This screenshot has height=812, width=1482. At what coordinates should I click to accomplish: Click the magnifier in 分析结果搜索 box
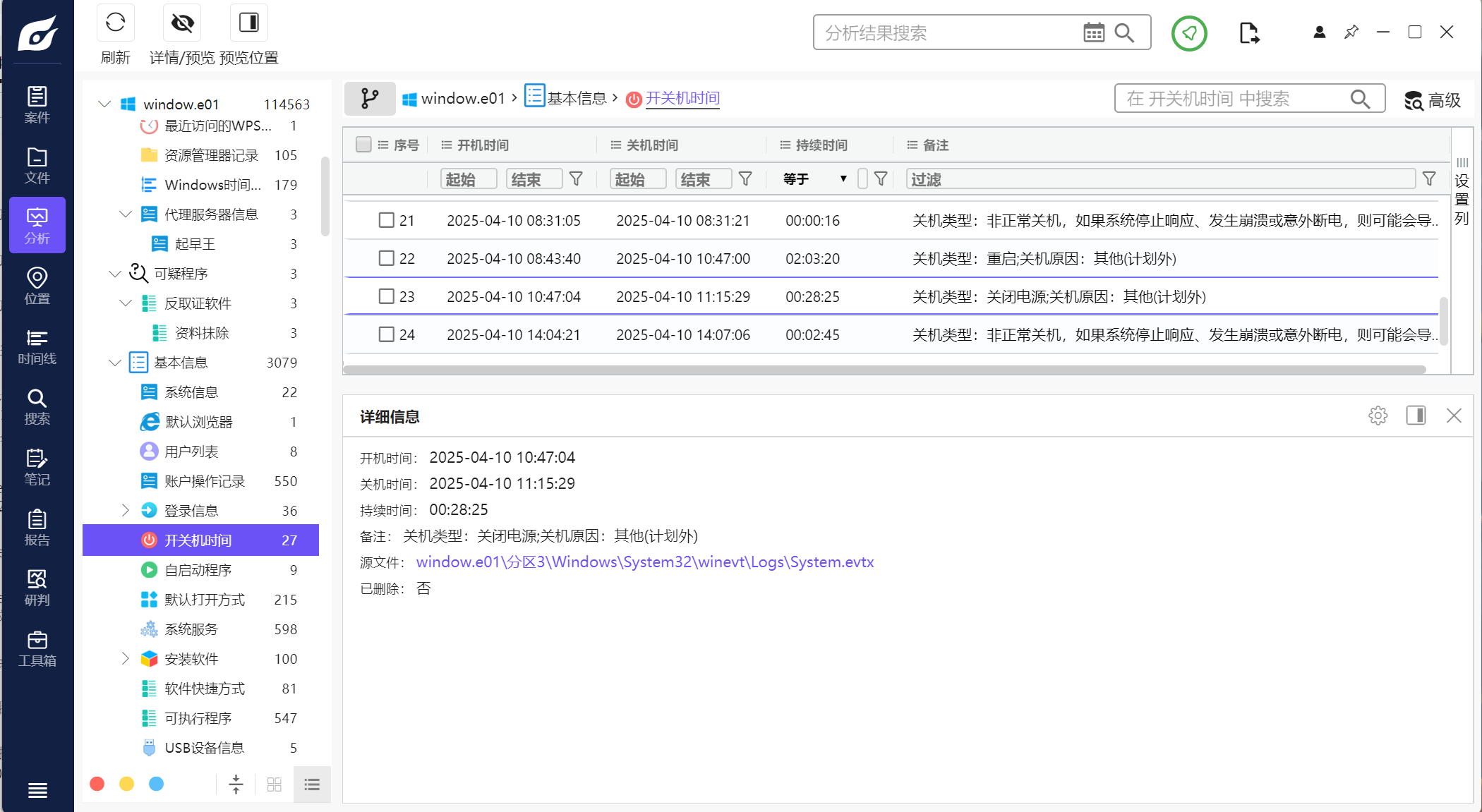pyautogui.click(x=1124, y=32)
